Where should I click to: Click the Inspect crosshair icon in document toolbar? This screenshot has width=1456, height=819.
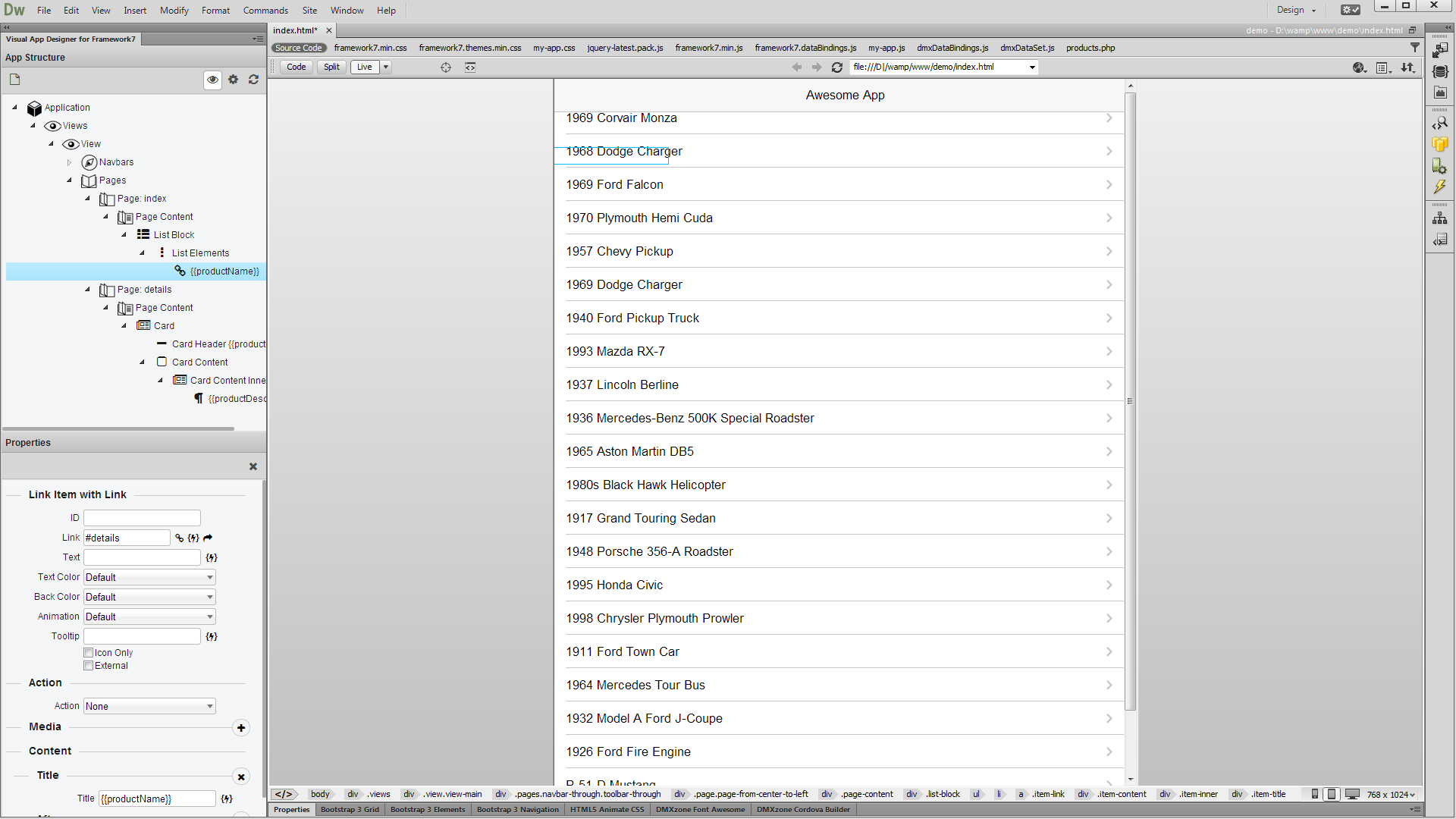[x=446, y=67]
